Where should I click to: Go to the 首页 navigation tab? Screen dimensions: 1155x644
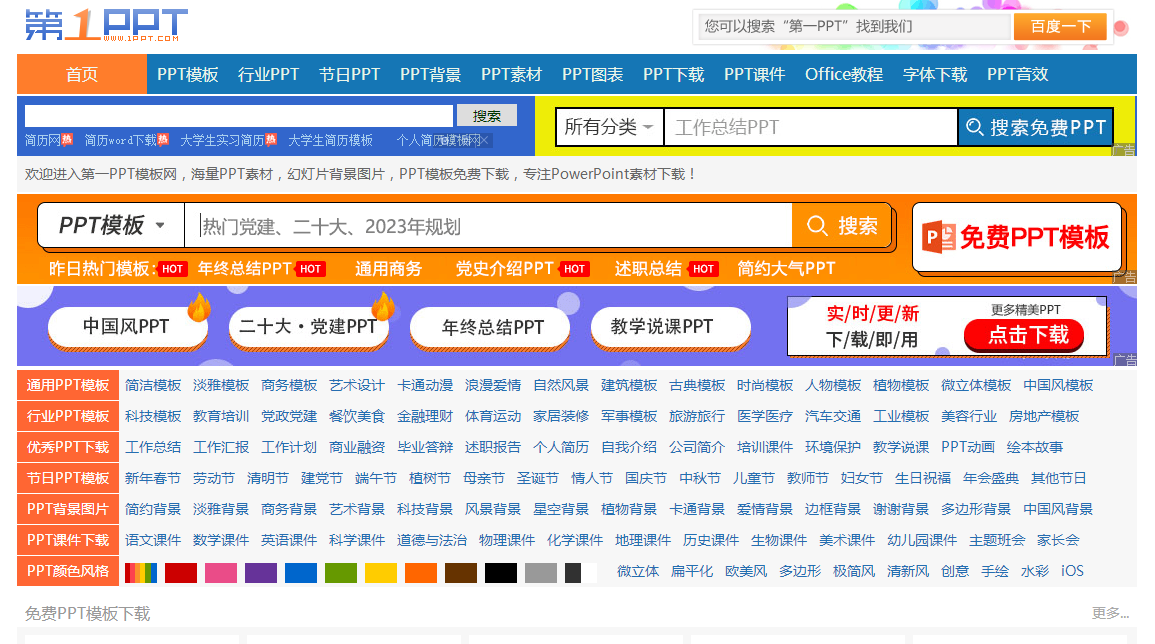coord(82,74)
